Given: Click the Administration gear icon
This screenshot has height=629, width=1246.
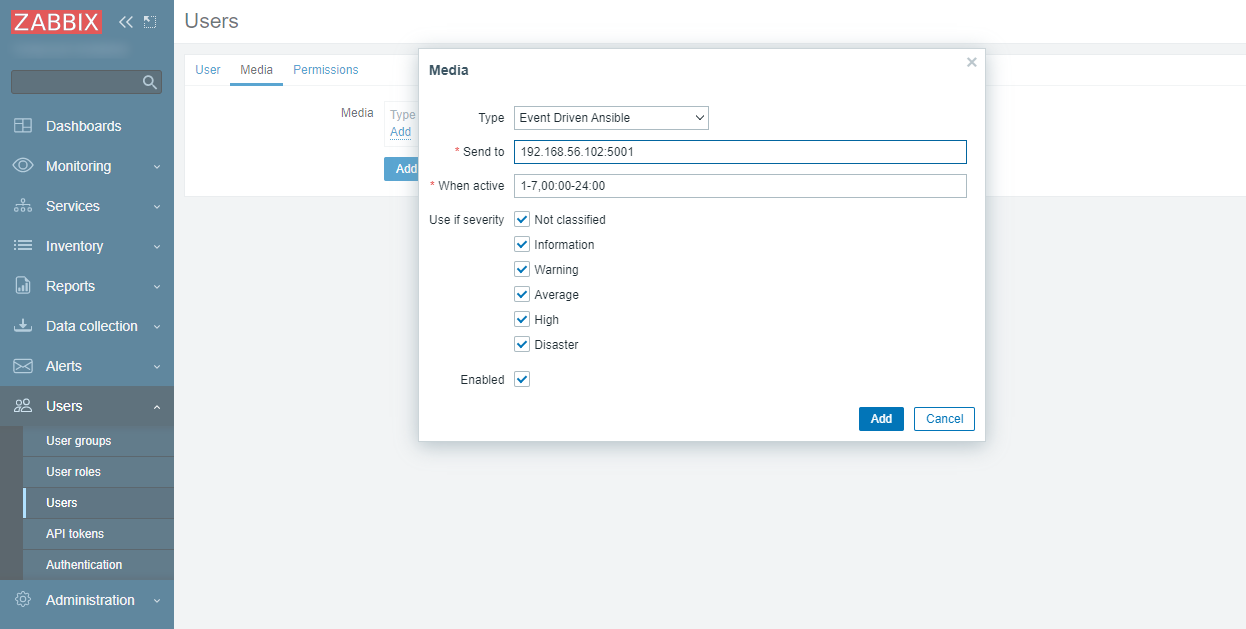Looking at the screenshot, I should (23, 600).
